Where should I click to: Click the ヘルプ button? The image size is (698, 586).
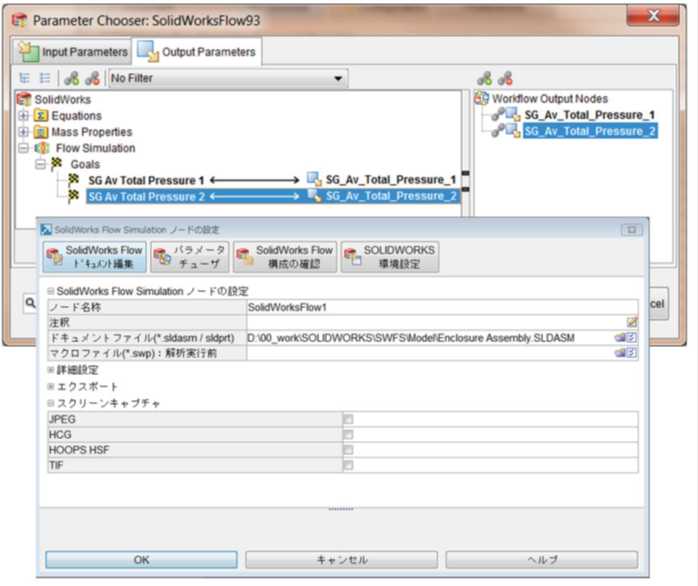click(x=542, y=560)
